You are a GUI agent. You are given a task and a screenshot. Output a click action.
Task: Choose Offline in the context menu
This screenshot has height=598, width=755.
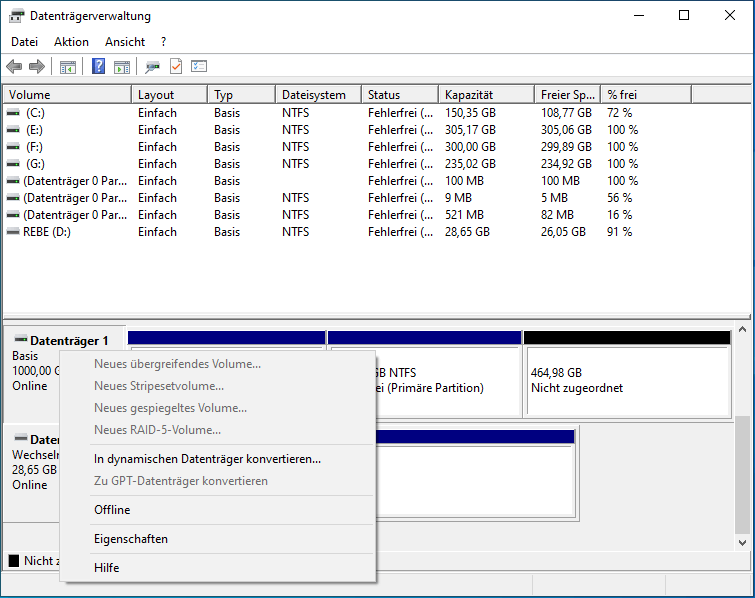[x=112, y=510]
